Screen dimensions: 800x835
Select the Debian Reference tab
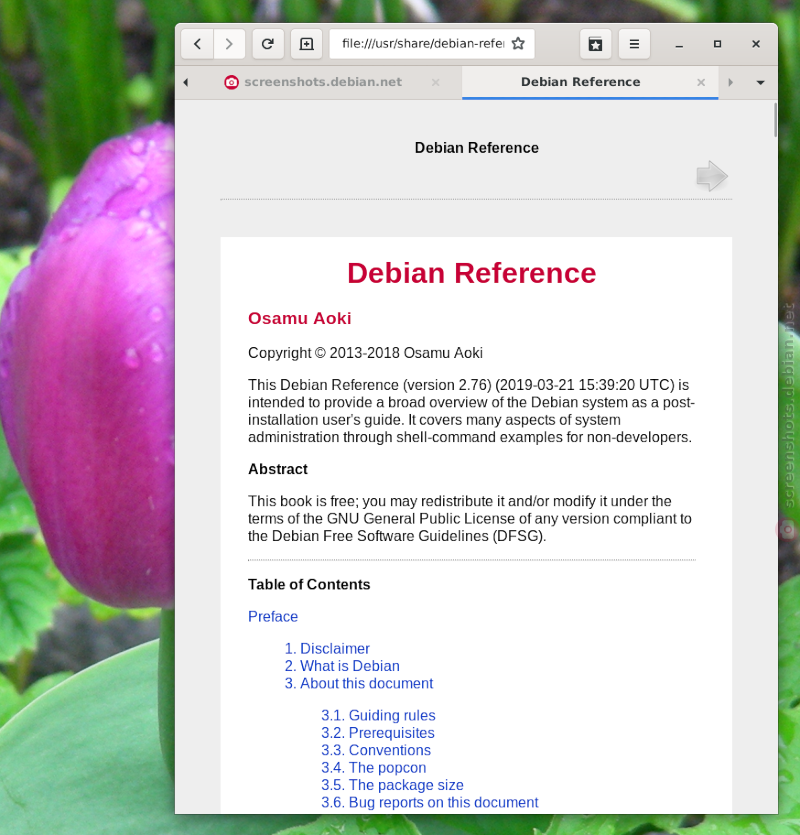pyautogui.click(x=590, y=82)
